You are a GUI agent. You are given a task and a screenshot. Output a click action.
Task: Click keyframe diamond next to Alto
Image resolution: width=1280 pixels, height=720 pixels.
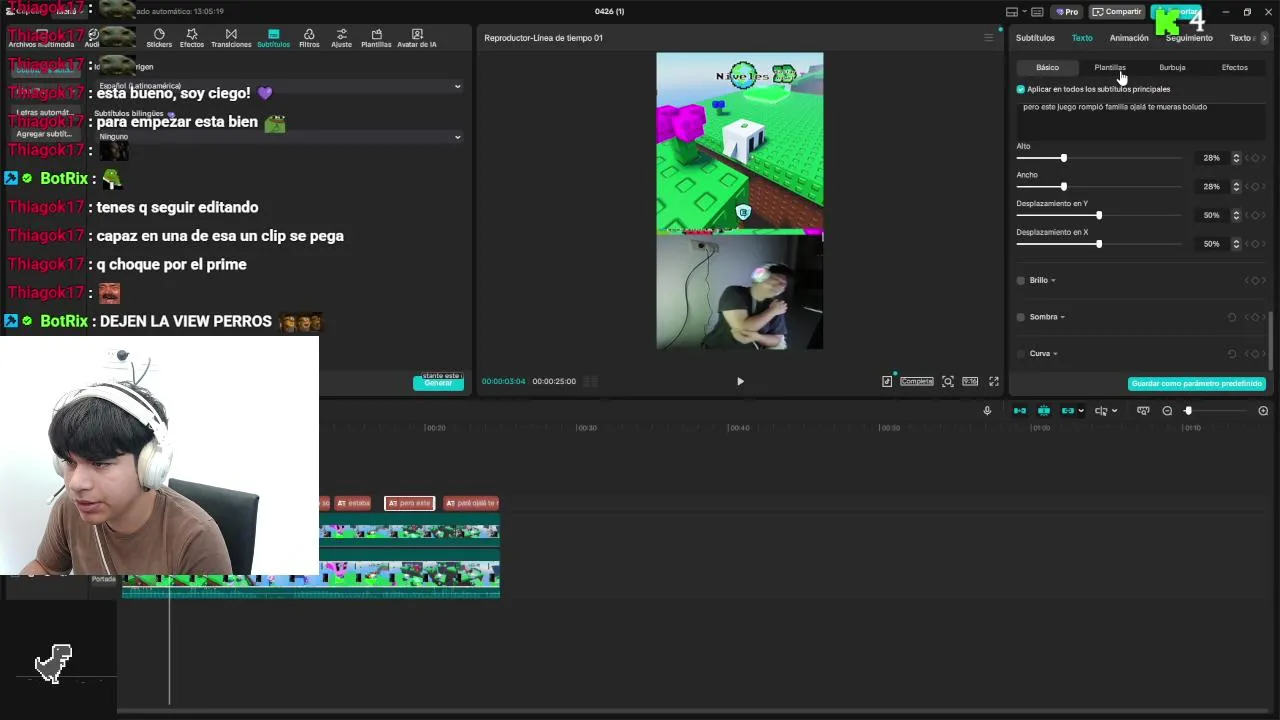pos(1255,158)
